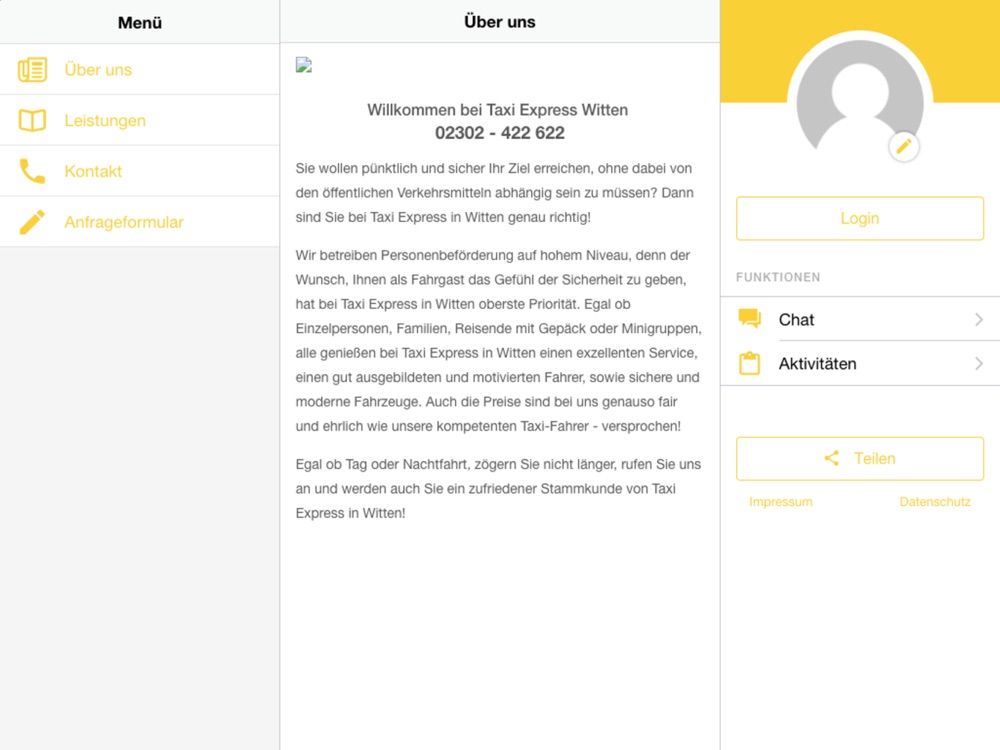Click the open book icon beside Leistungen
Viewport: 1000px width, 750px height.
click(x=32, y=121)
